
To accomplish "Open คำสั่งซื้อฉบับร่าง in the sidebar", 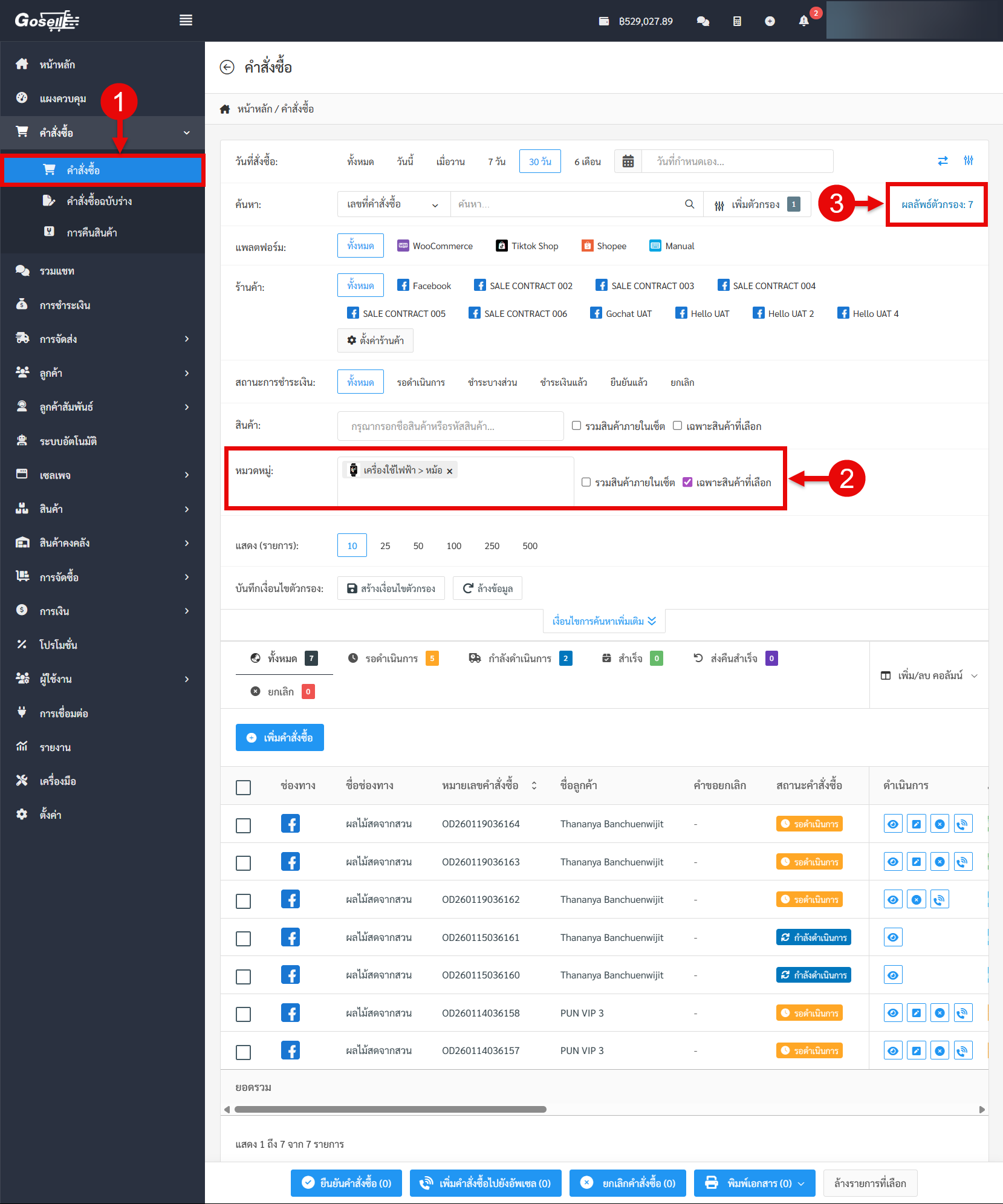I will [99, 201].
